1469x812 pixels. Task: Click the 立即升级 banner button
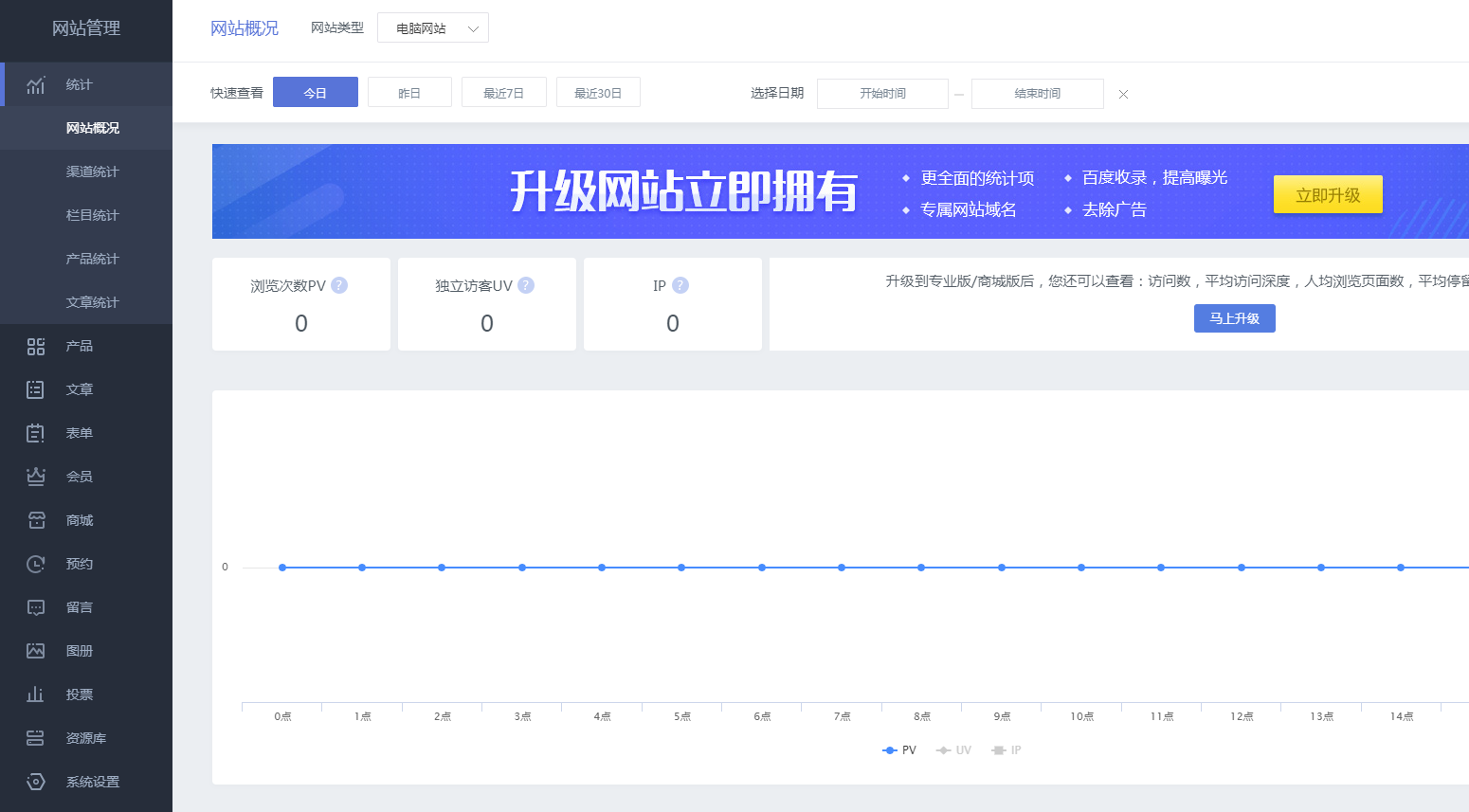(1327, 193)
